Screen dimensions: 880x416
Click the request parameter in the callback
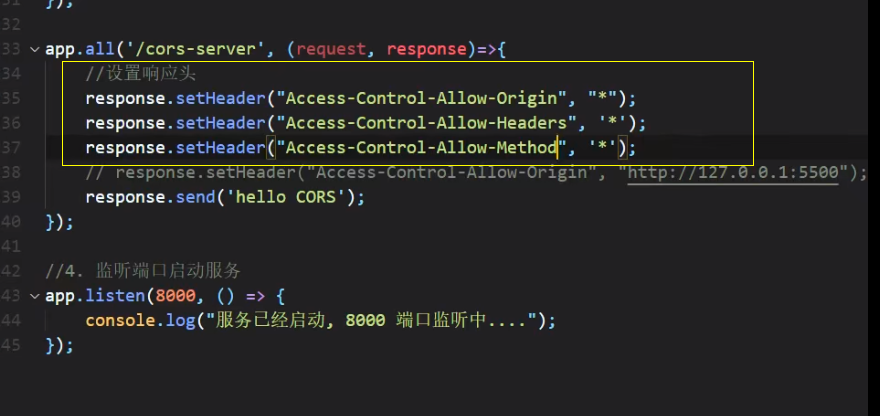click(331, 49)
